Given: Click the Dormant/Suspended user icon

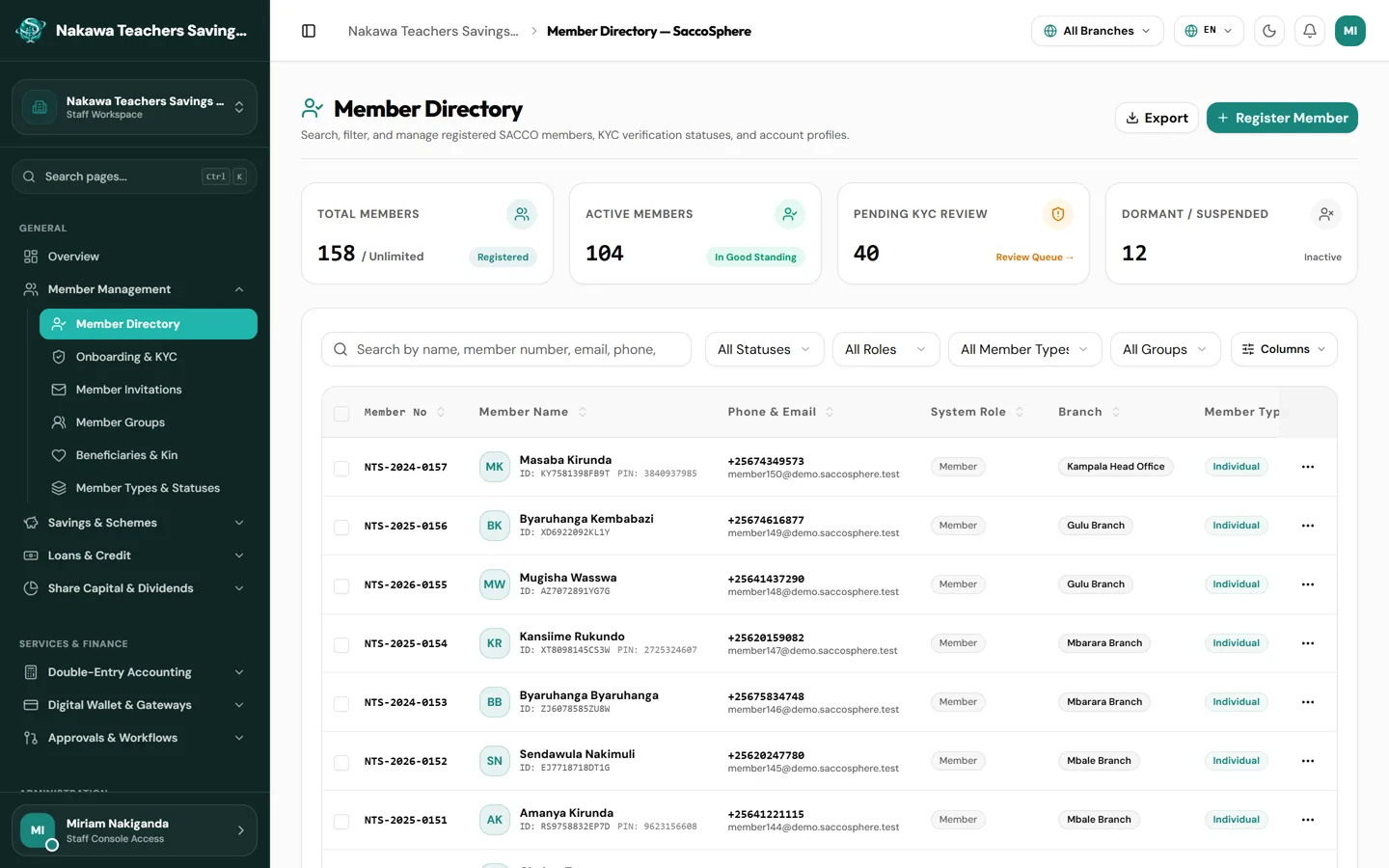Looking at the screenshot, I should pyautogui.click(x=1326, y=214).
